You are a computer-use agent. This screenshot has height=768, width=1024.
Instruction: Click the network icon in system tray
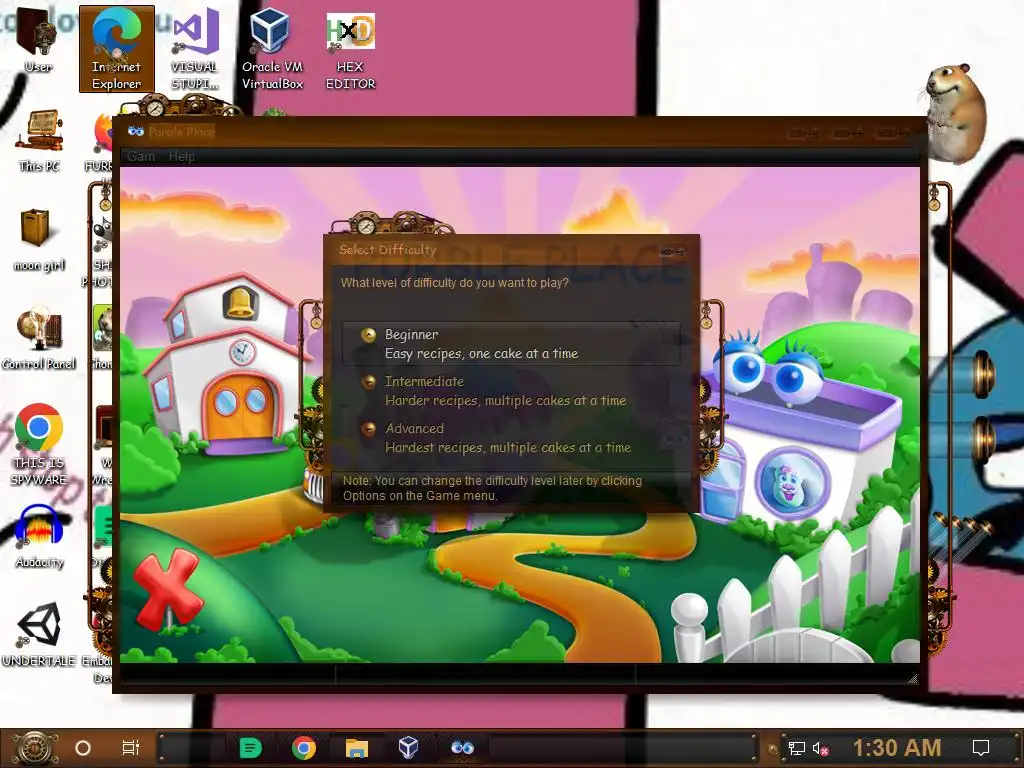(x=797, y=748)
